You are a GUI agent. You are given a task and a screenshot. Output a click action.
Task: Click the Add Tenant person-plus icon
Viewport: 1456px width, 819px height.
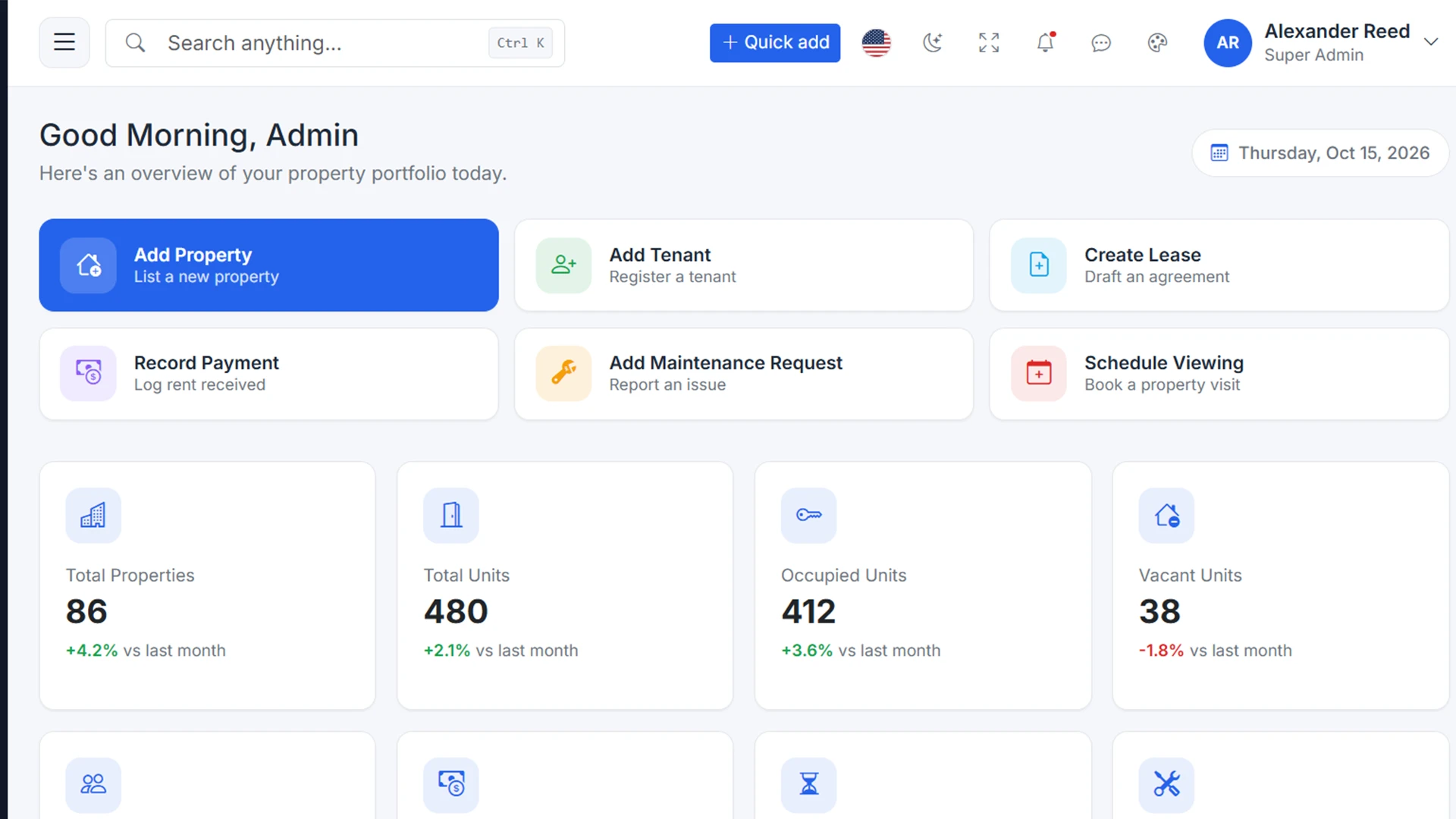[x=563, y=265]
